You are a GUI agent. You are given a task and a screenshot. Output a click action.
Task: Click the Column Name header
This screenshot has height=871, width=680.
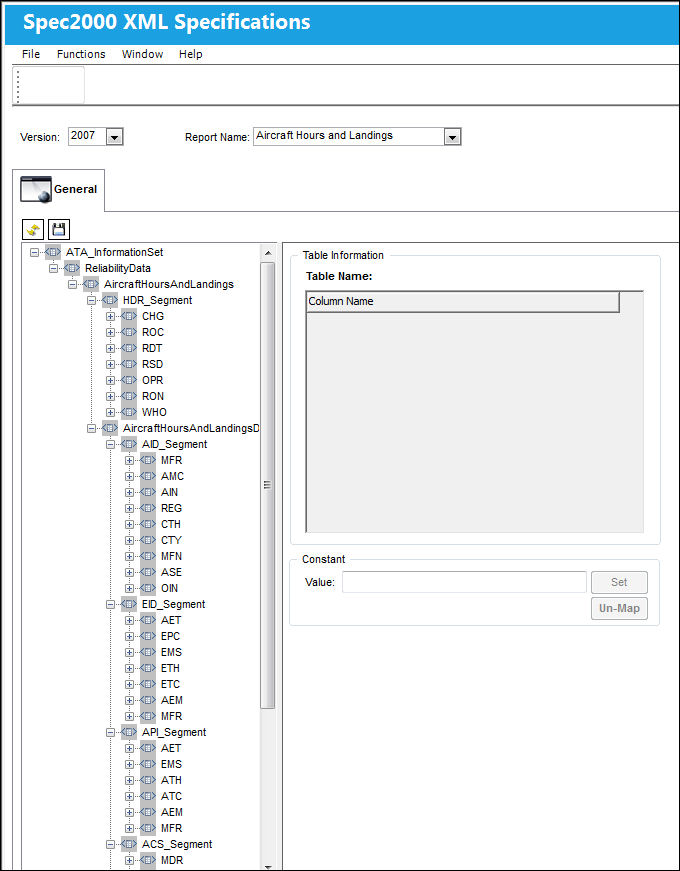tap(463, 302)
